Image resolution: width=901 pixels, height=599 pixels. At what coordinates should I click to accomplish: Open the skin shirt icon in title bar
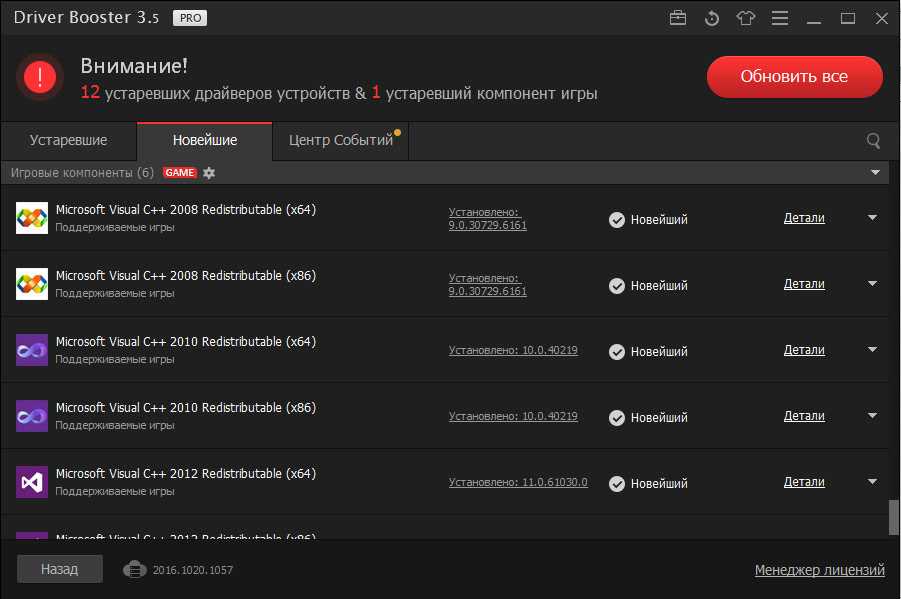click(x=745, y=18)
